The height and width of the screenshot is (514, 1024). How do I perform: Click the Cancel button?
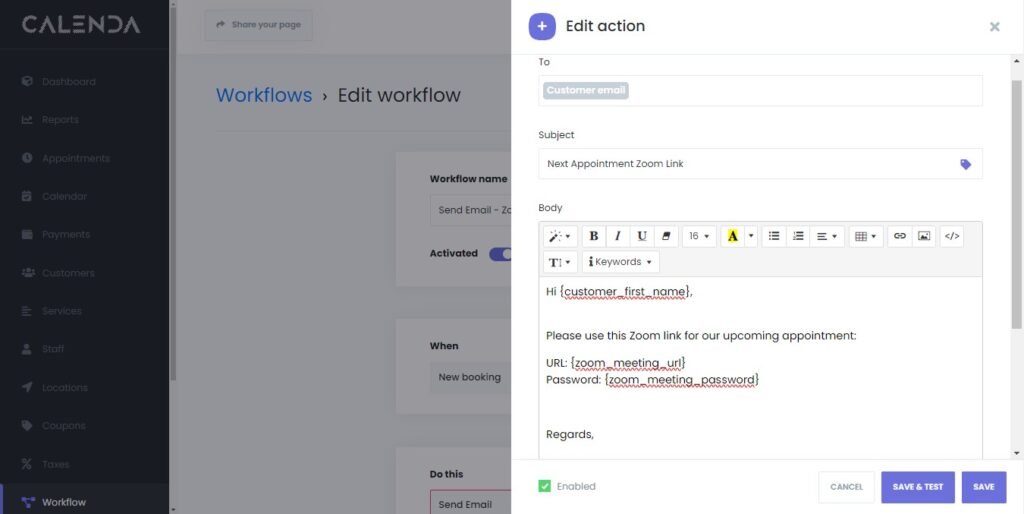point(846,487)
